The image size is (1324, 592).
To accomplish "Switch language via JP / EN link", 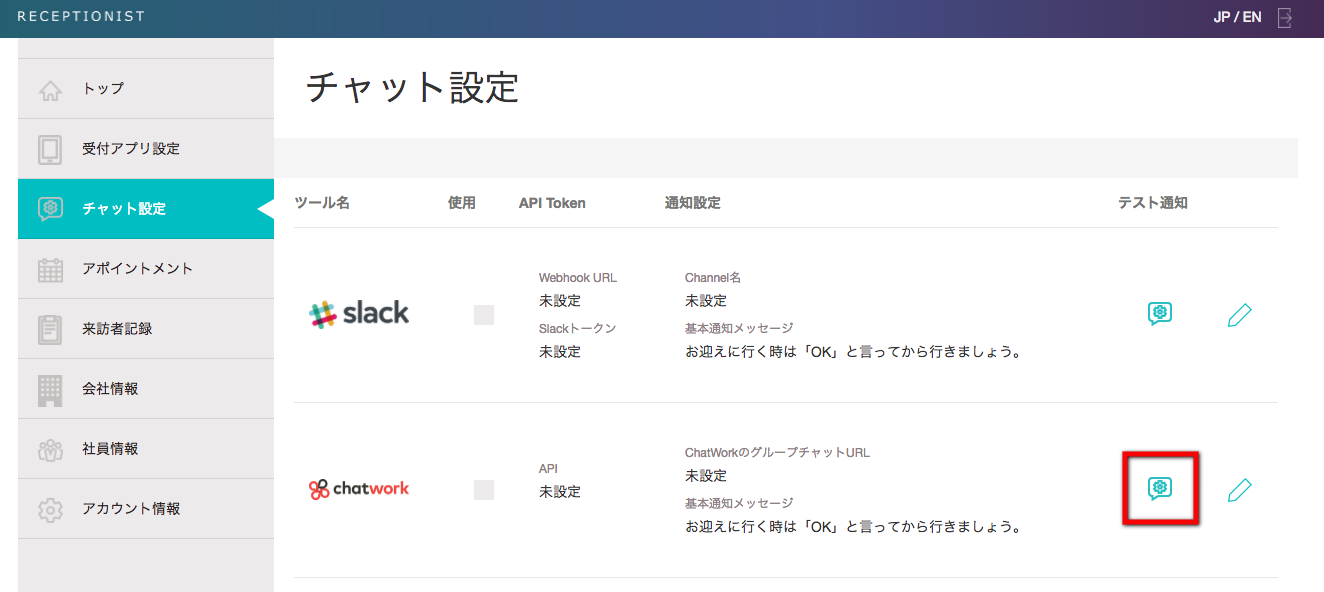I will click(1237, 18).
